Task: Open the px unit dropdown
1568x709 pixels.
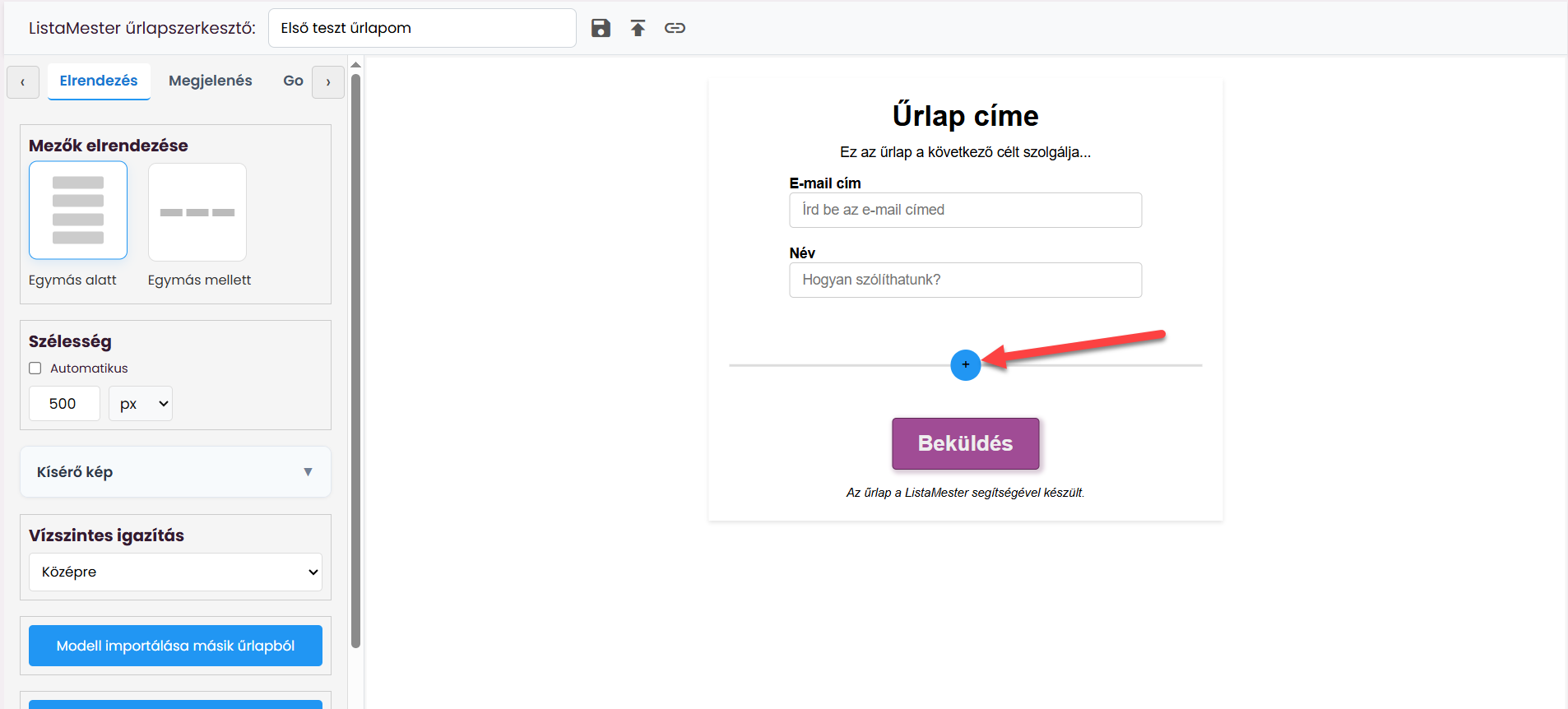Action: pos(141,404)
